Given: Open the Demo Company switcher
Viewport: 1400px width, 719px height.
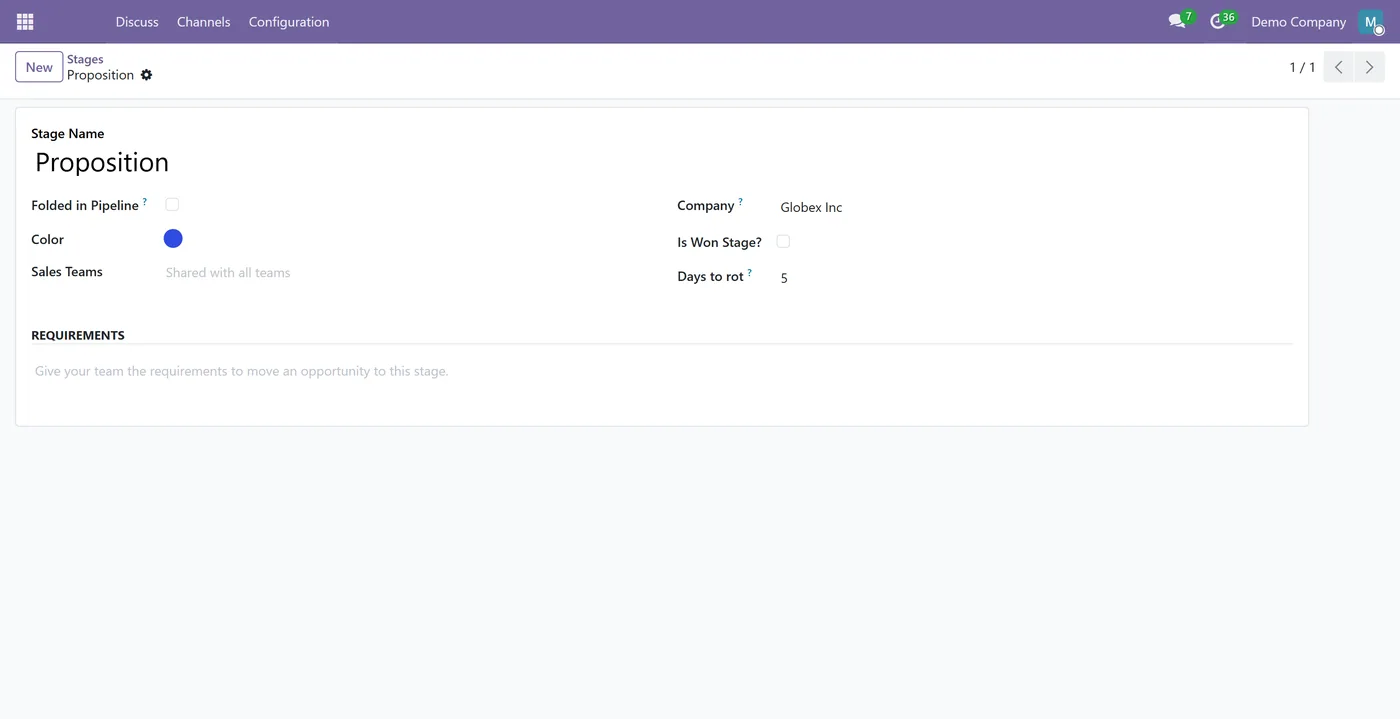Looking at the screenshot, I should [x=1298, y=21].
